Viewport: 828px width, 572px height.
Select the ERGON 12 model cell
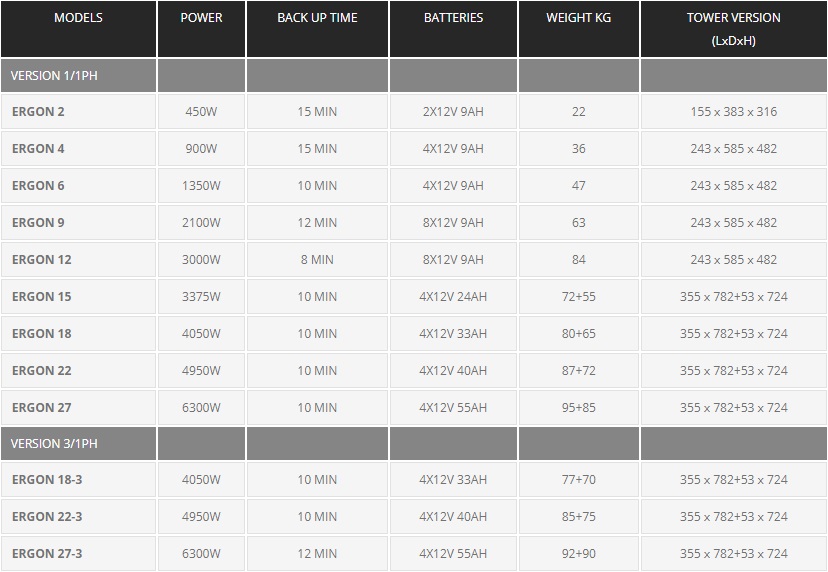coord(78,260)
